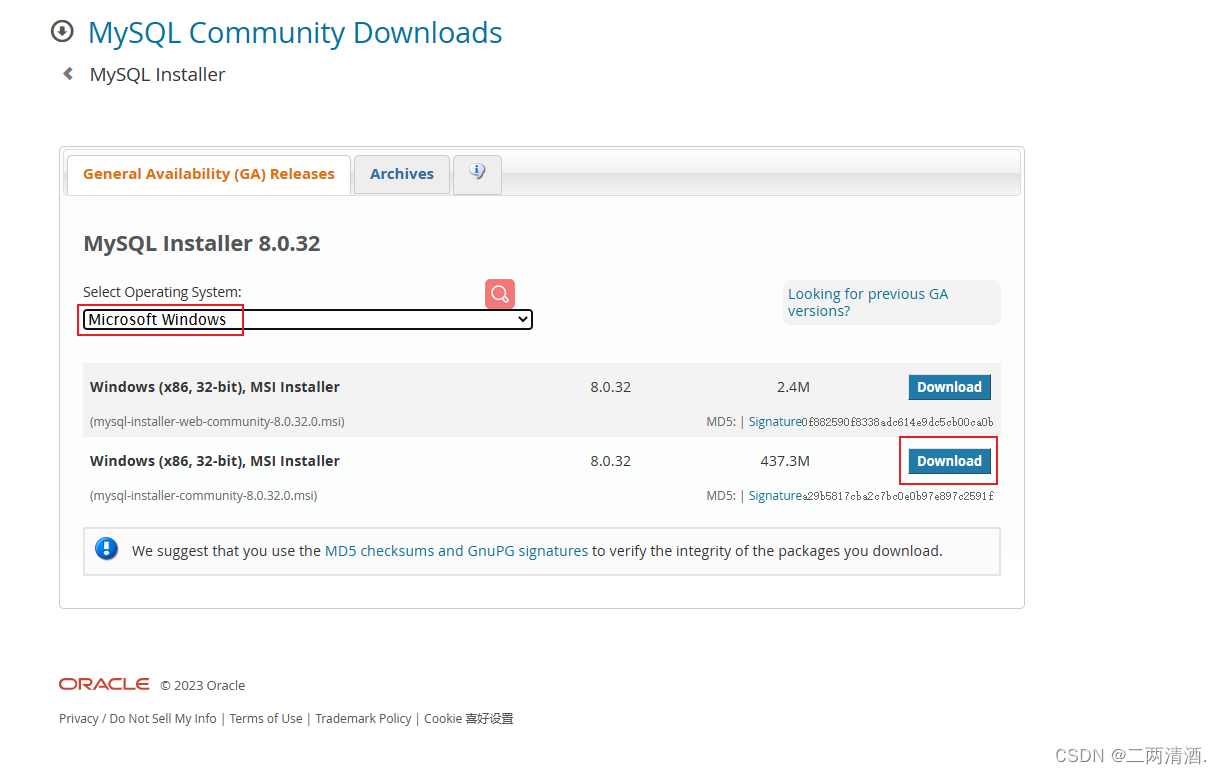Open the Select Operating System dropdown
This screenshot has height=774, width=1221.
[308, 320]
